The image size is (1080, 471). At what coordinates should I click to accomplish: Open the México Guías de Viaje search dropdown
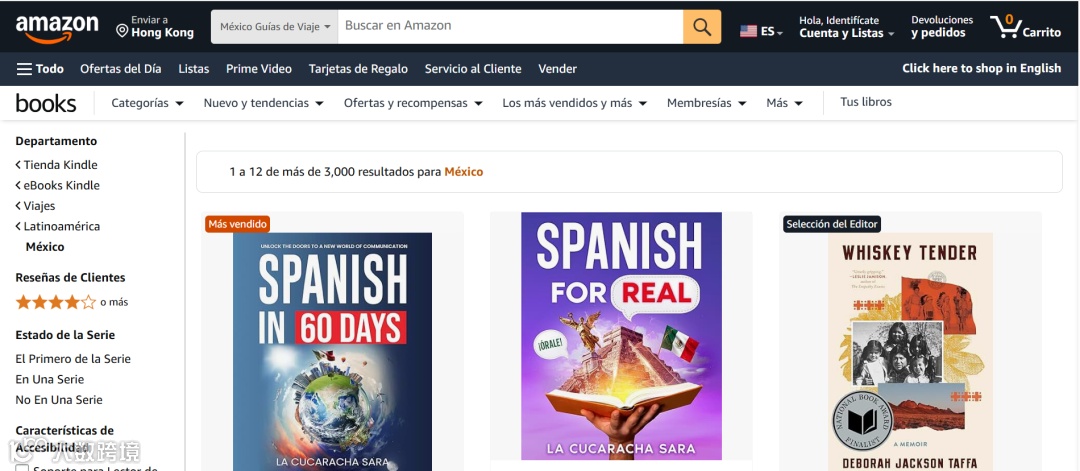point(275,27)
